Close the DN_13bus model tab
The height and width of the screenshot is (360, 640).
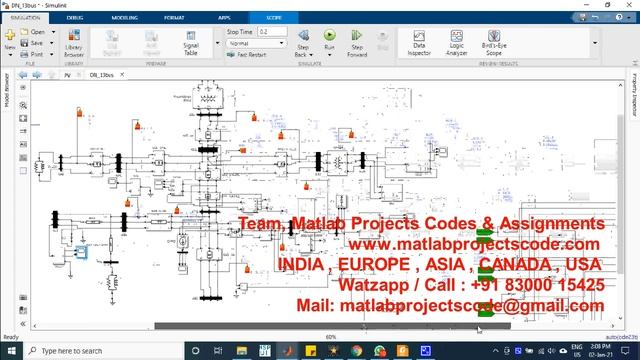pos(122,75)
